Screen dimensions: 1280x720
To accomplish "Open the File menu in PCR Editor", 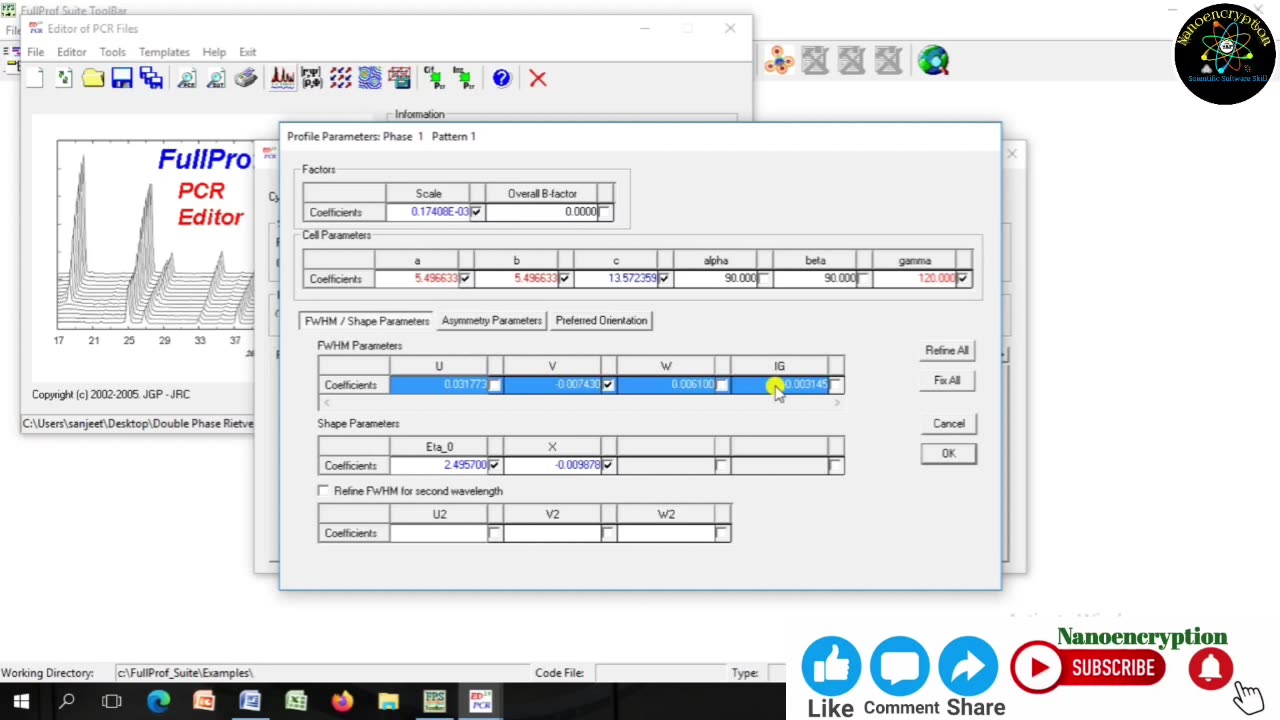I will (35, 52).
